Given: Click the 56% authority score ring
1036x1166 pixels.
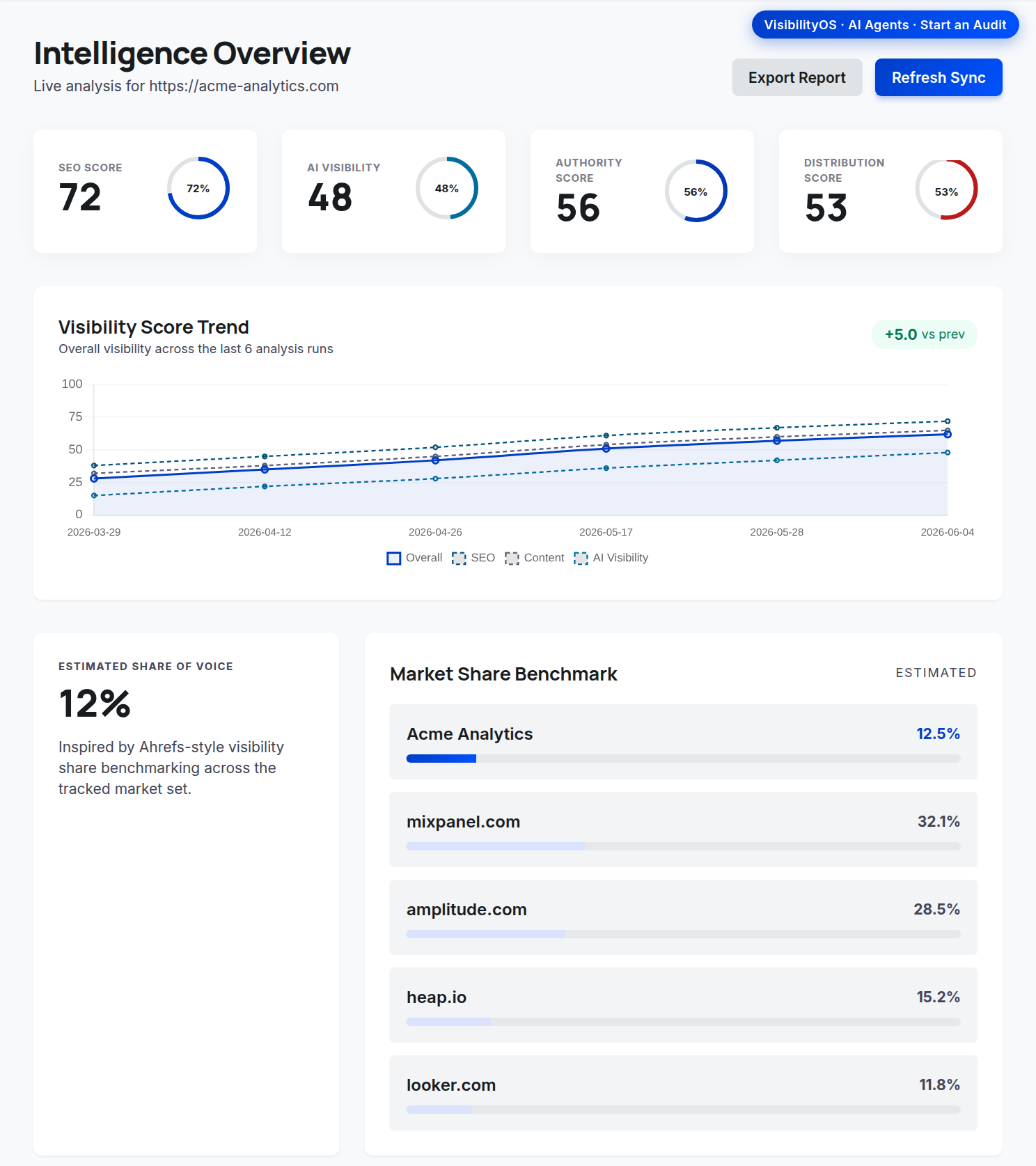Looking at the screenshot, I should point(696,191).
